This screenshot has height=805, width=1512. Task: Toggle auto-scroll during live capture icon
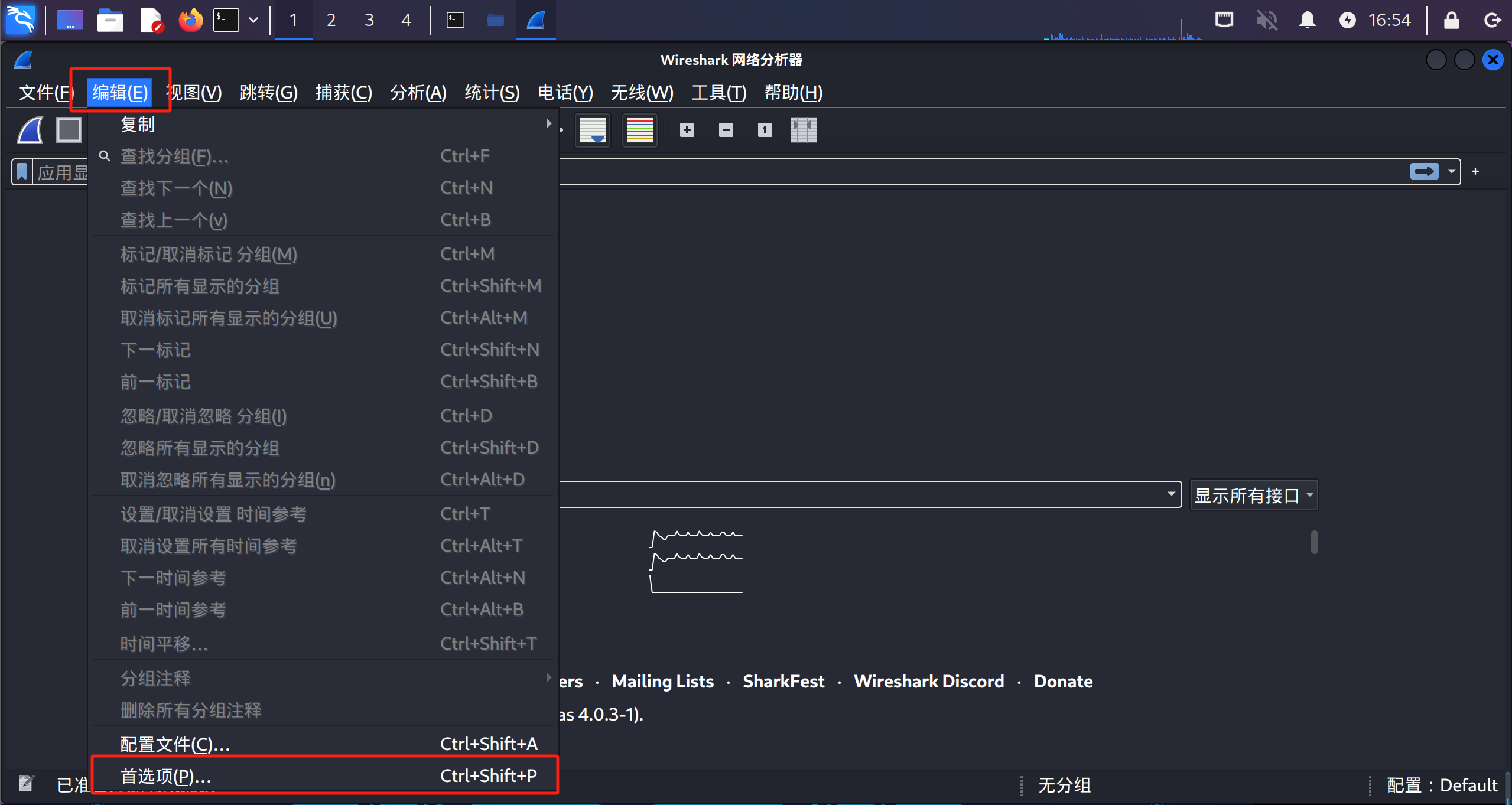click(x=592, y=130)
